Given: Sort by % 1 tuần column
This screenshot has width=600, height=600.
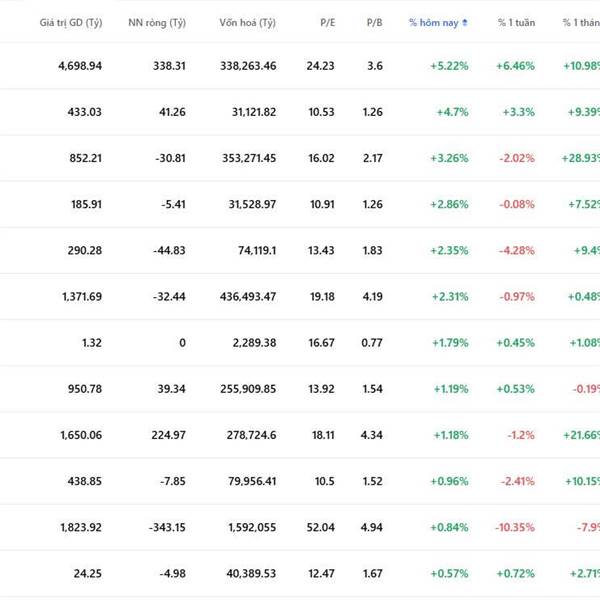Looking at the screenshot, I should [516, 22].
